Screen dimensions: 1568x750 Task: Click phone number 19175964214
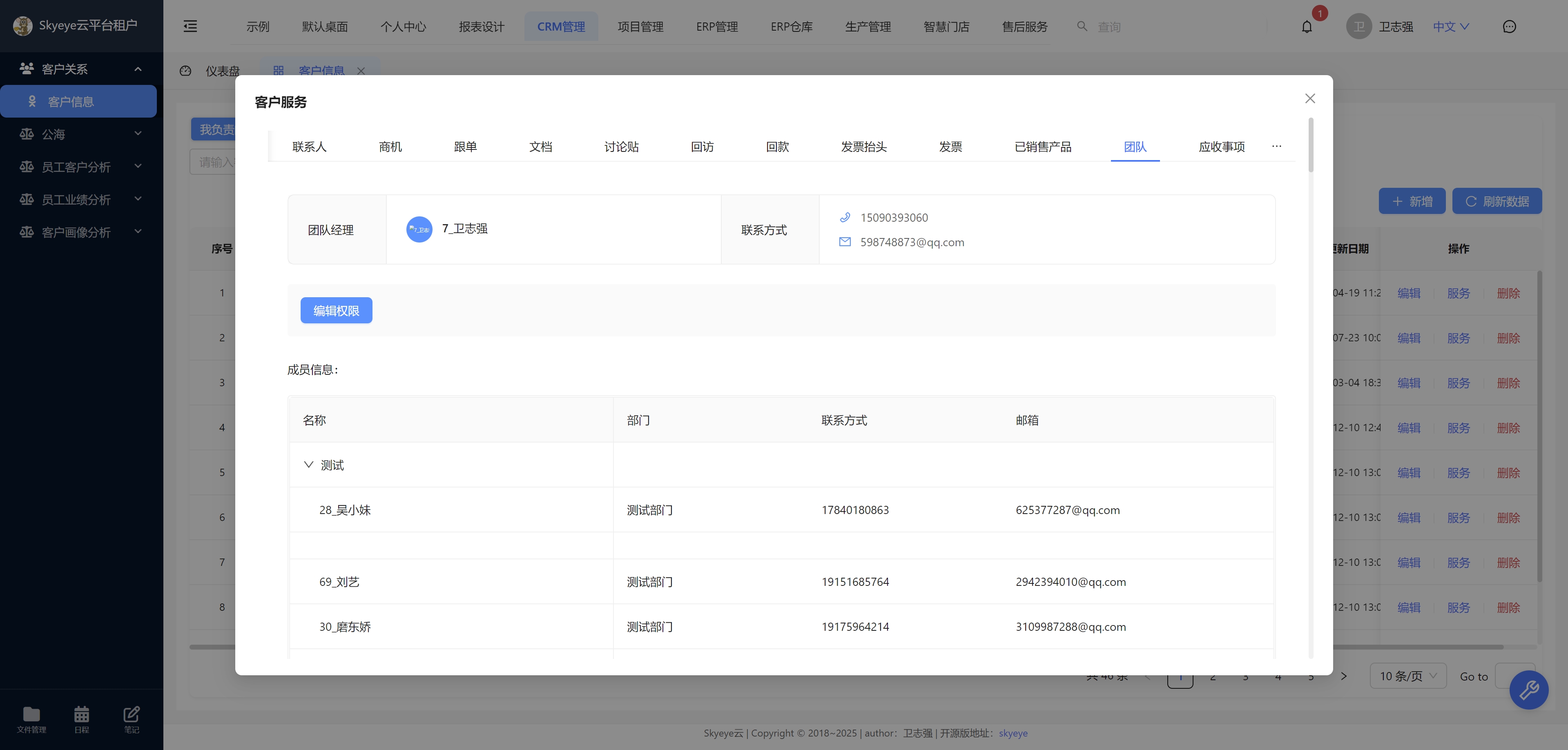pos(855,627)
